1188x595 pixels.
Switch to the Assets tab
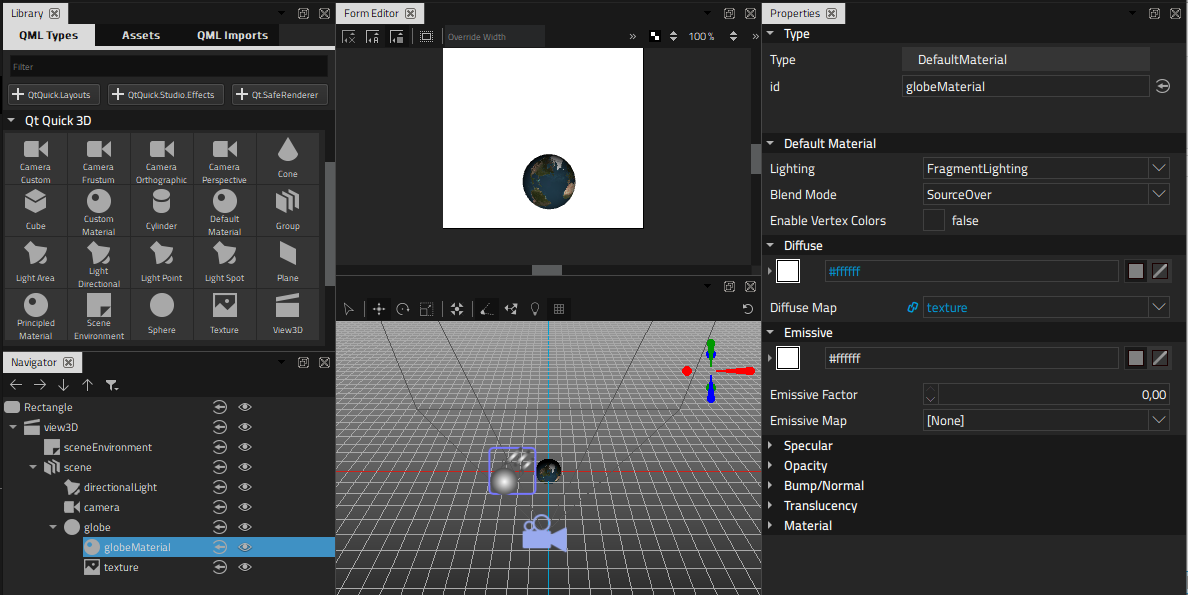[x=140, y=34]
